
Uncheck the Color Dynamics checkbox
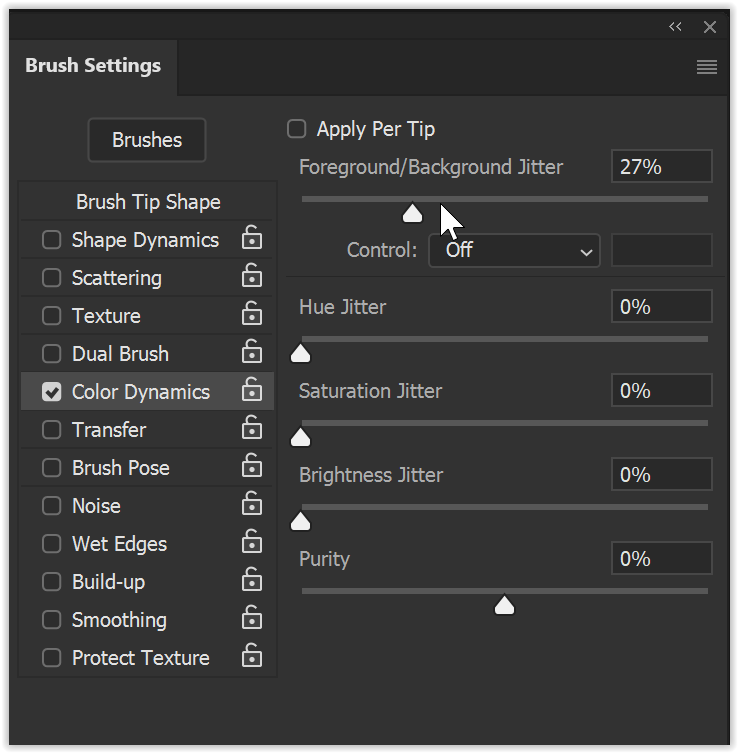(51, 392)
